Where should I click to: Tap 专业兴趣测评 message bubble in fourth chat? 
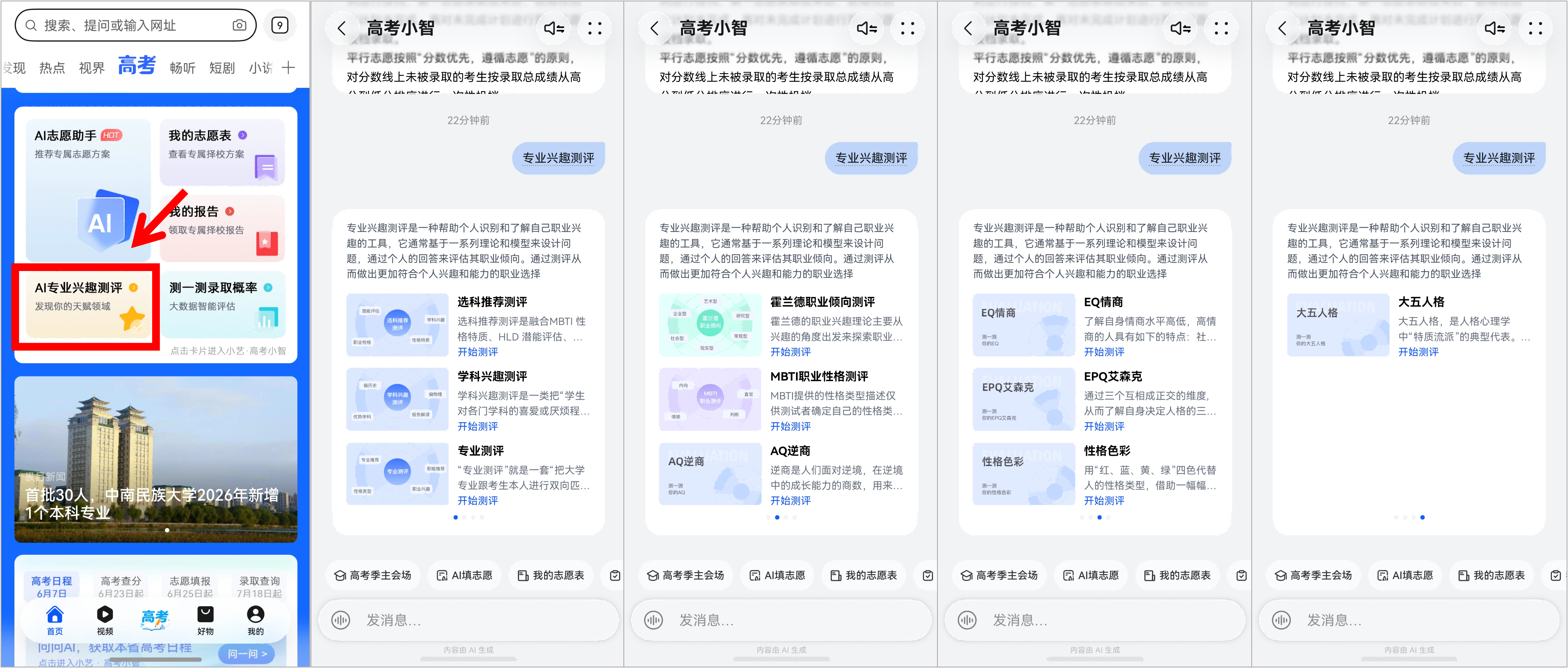[x=1499, y=158]
